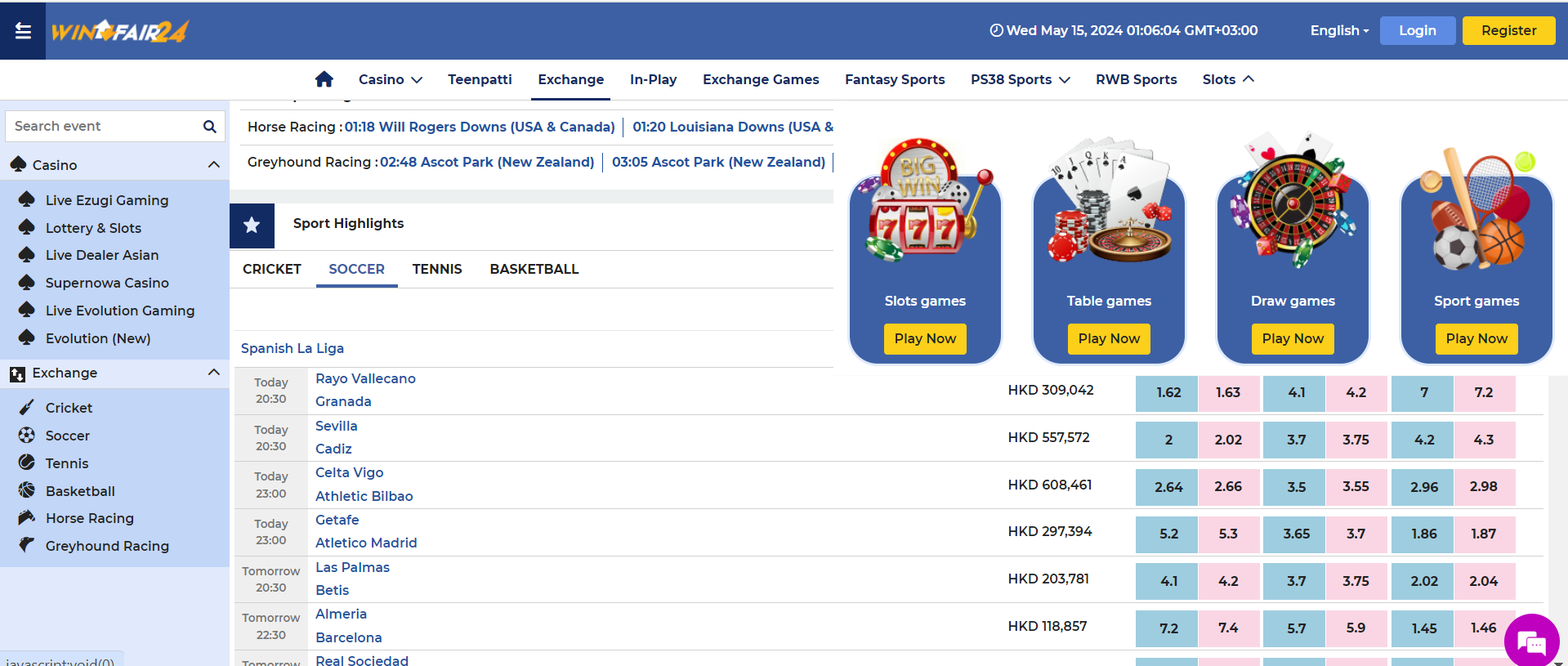Click spade icon beside Live Ezugi Gaming
1568x666 pixels.
click(x=27, y=199)
